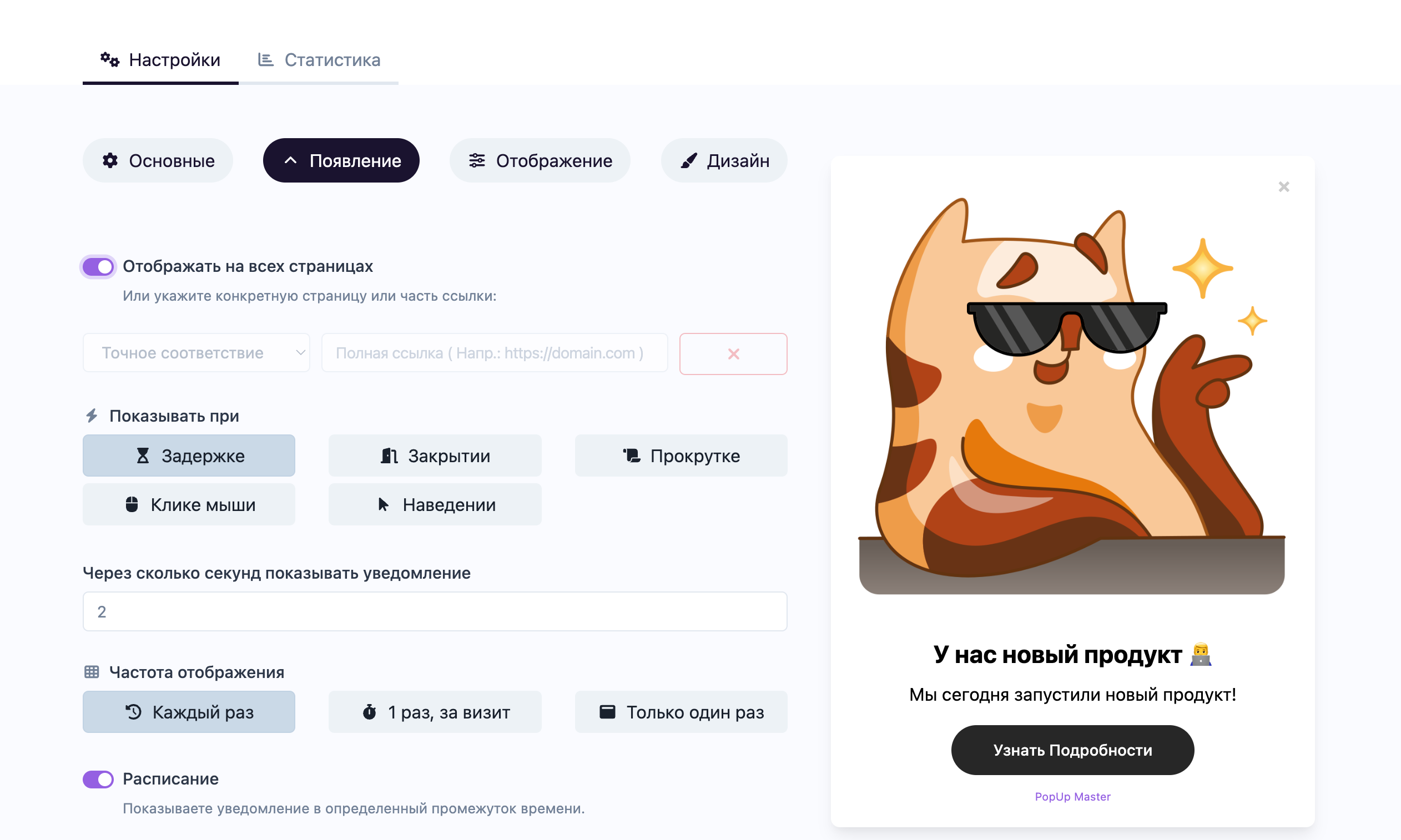Pick the Прокрутке scroll trigger
1401x840 pixels.
[x=681, y=456]
